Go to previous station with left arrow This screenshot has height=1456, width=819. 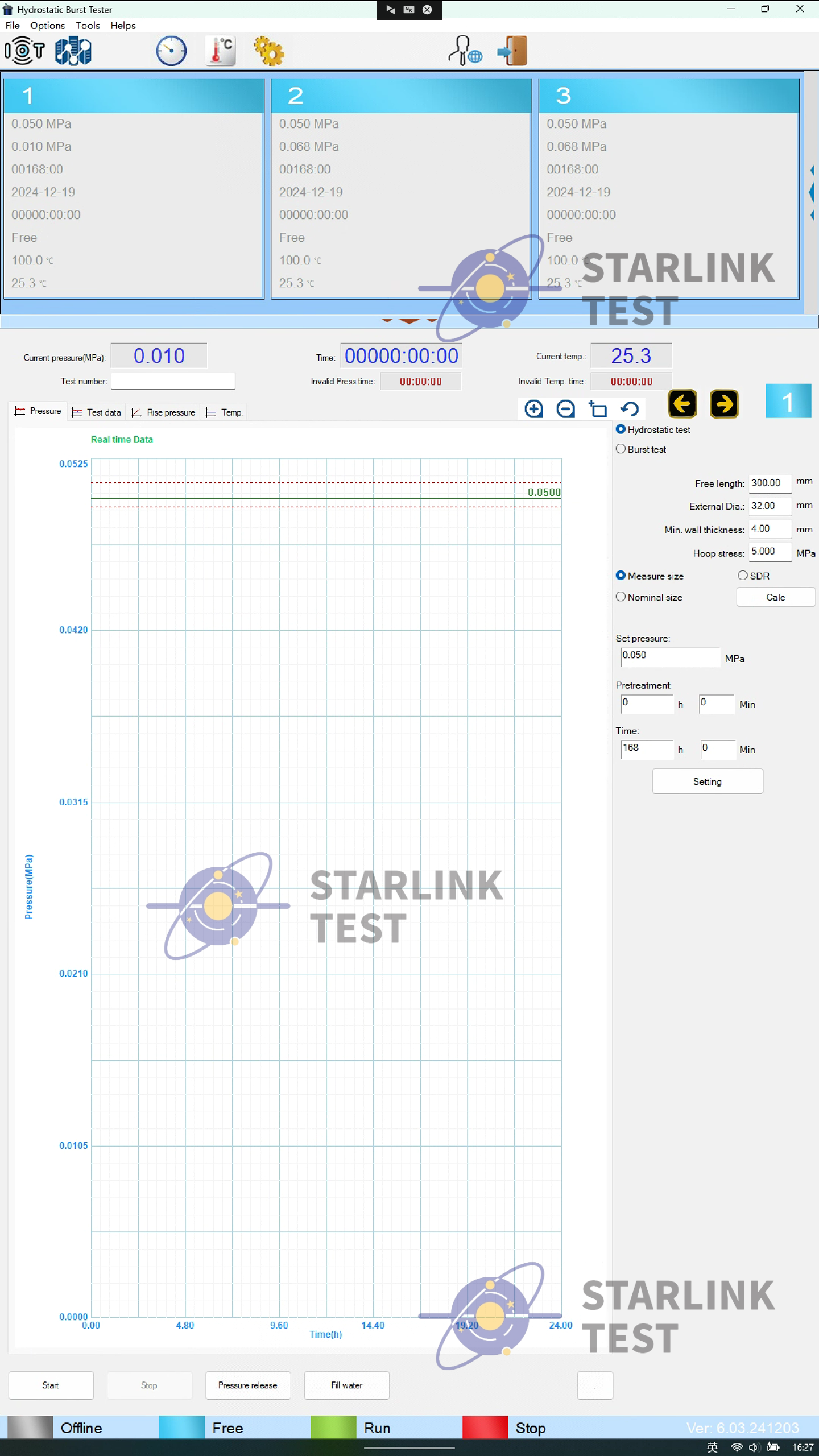point(682,404)
